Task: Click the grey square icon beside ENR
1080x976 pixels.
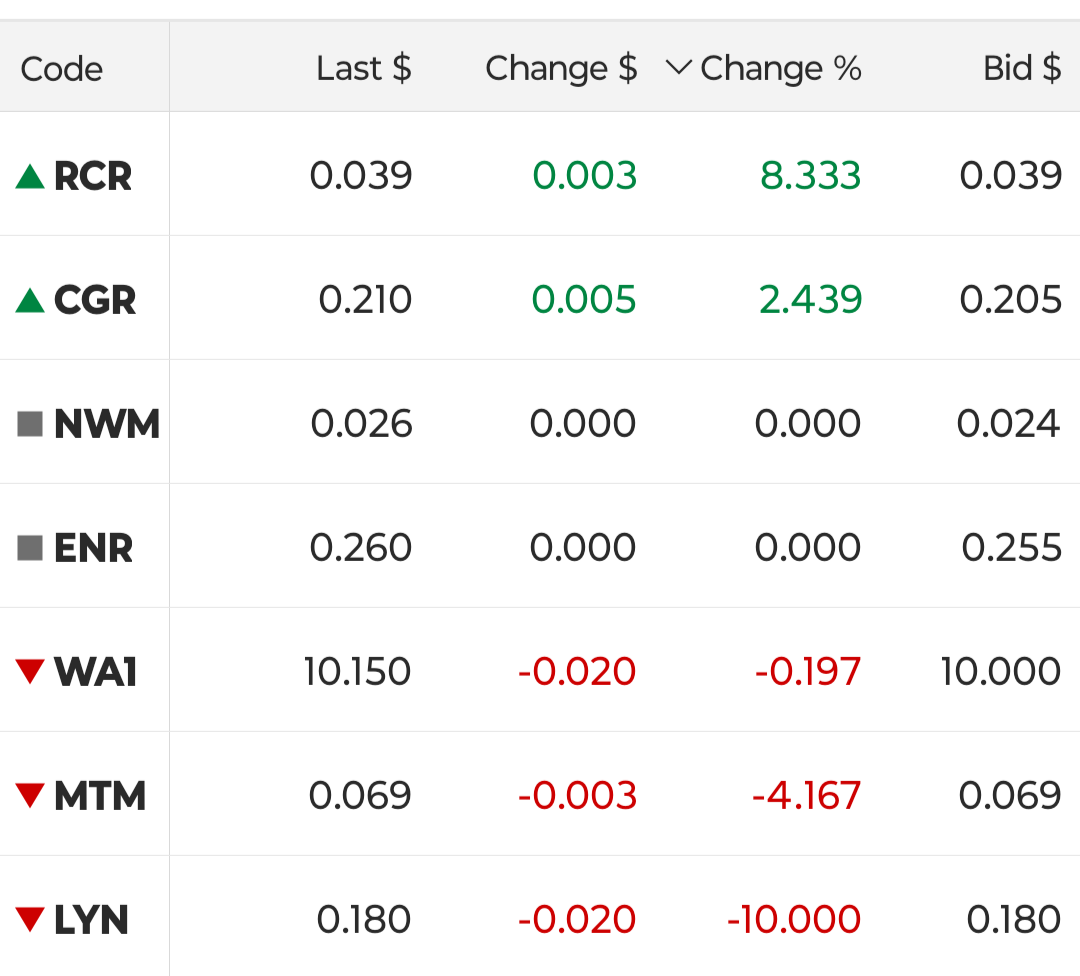Action: pyautogui.click(x=30, y=548)
